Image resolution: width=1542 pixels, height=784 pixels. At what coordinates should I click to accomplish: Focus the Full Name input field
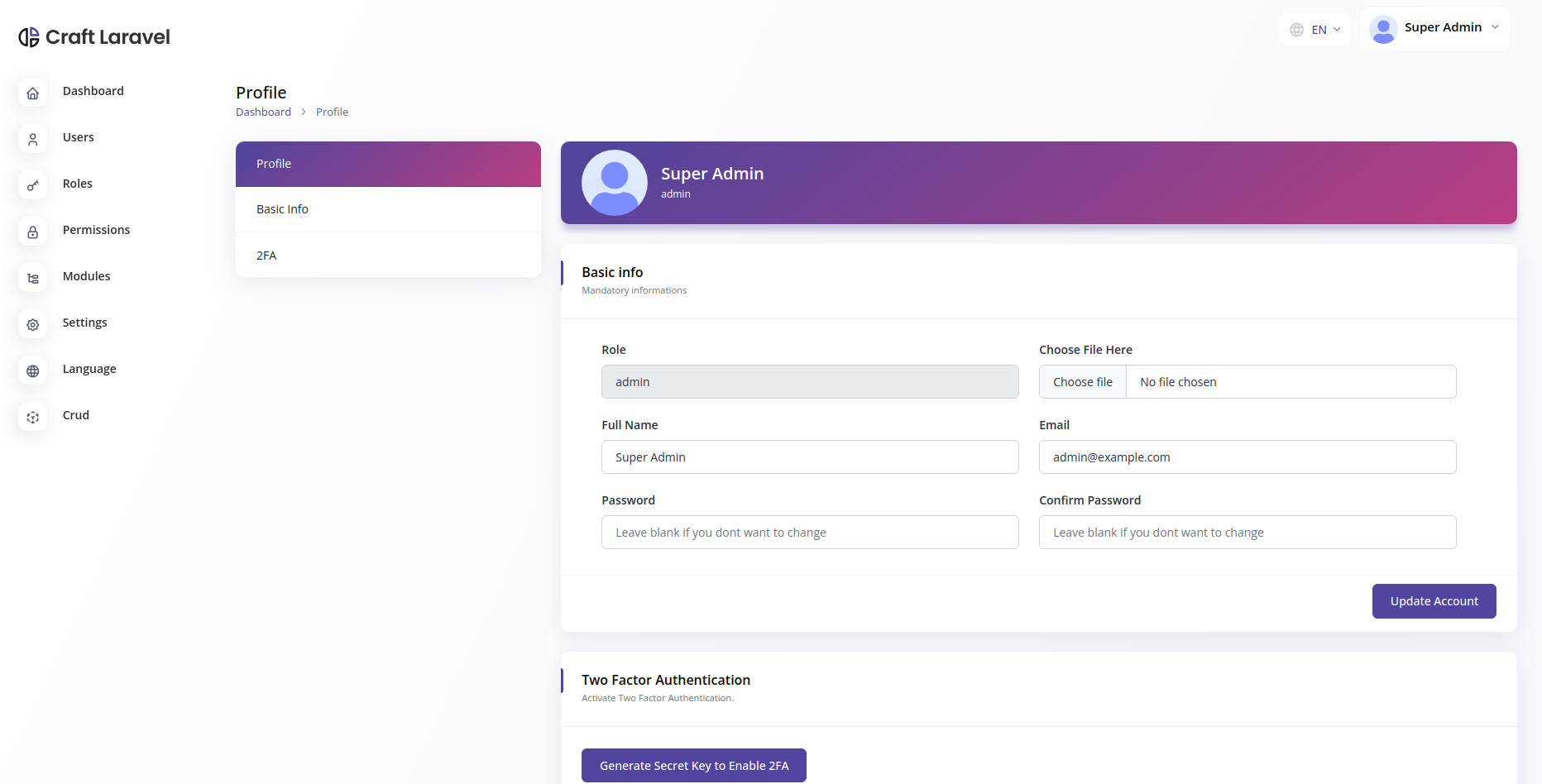click(x=810, y=457)
